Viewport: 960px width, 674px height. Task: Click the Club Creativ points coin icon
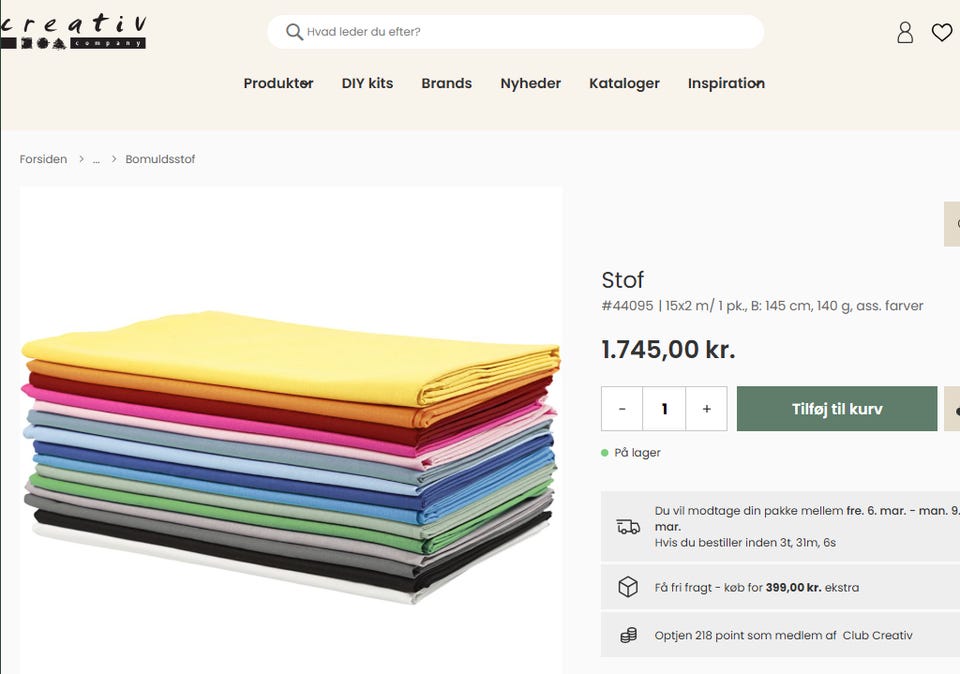pos(628,635)
